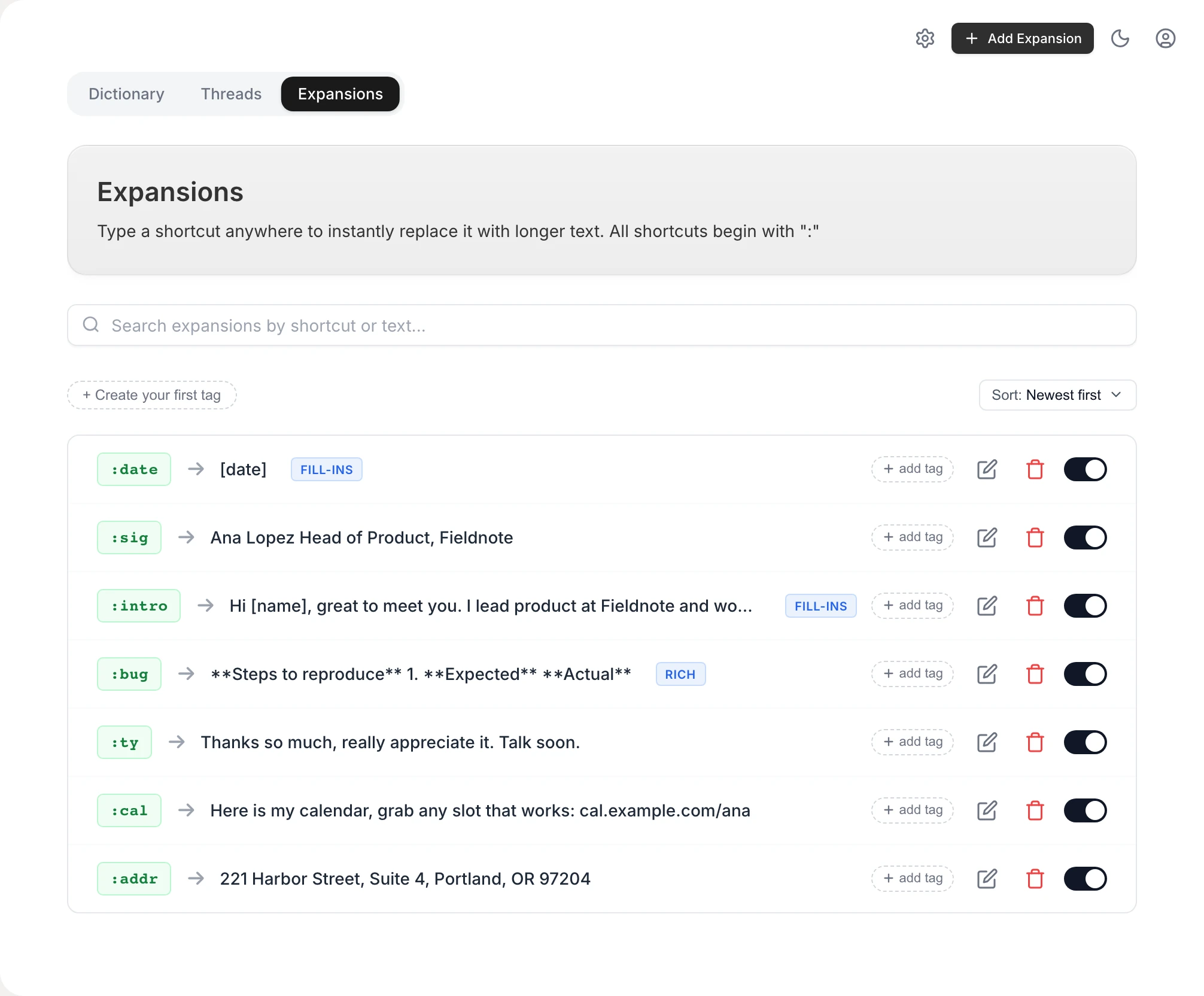Add a tag to the :intro row
1204x996 pixels.
click(913, 606)
